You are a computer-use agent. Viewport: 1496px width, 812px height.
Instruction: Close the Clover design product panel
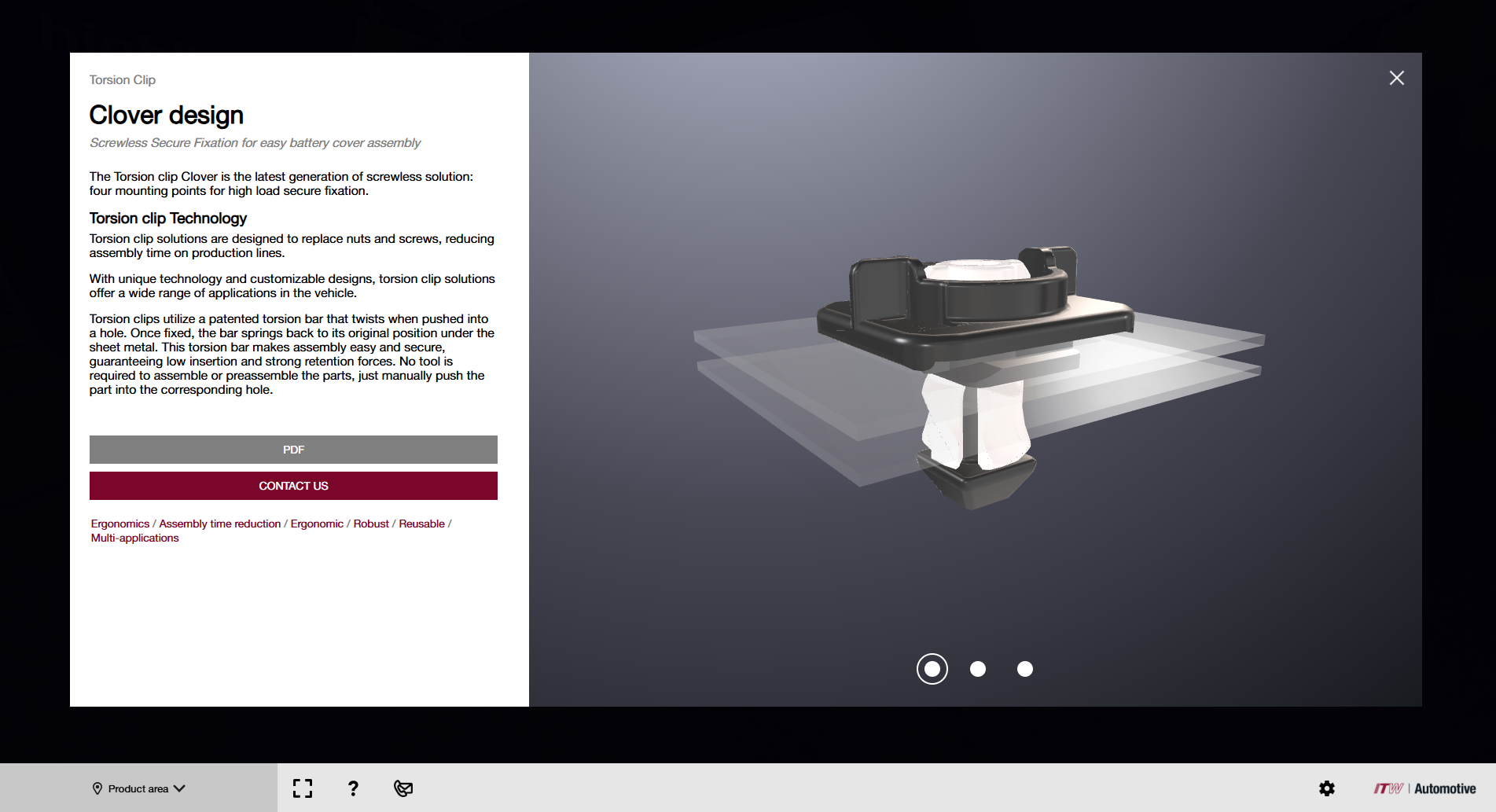(x=1396, y=78)
